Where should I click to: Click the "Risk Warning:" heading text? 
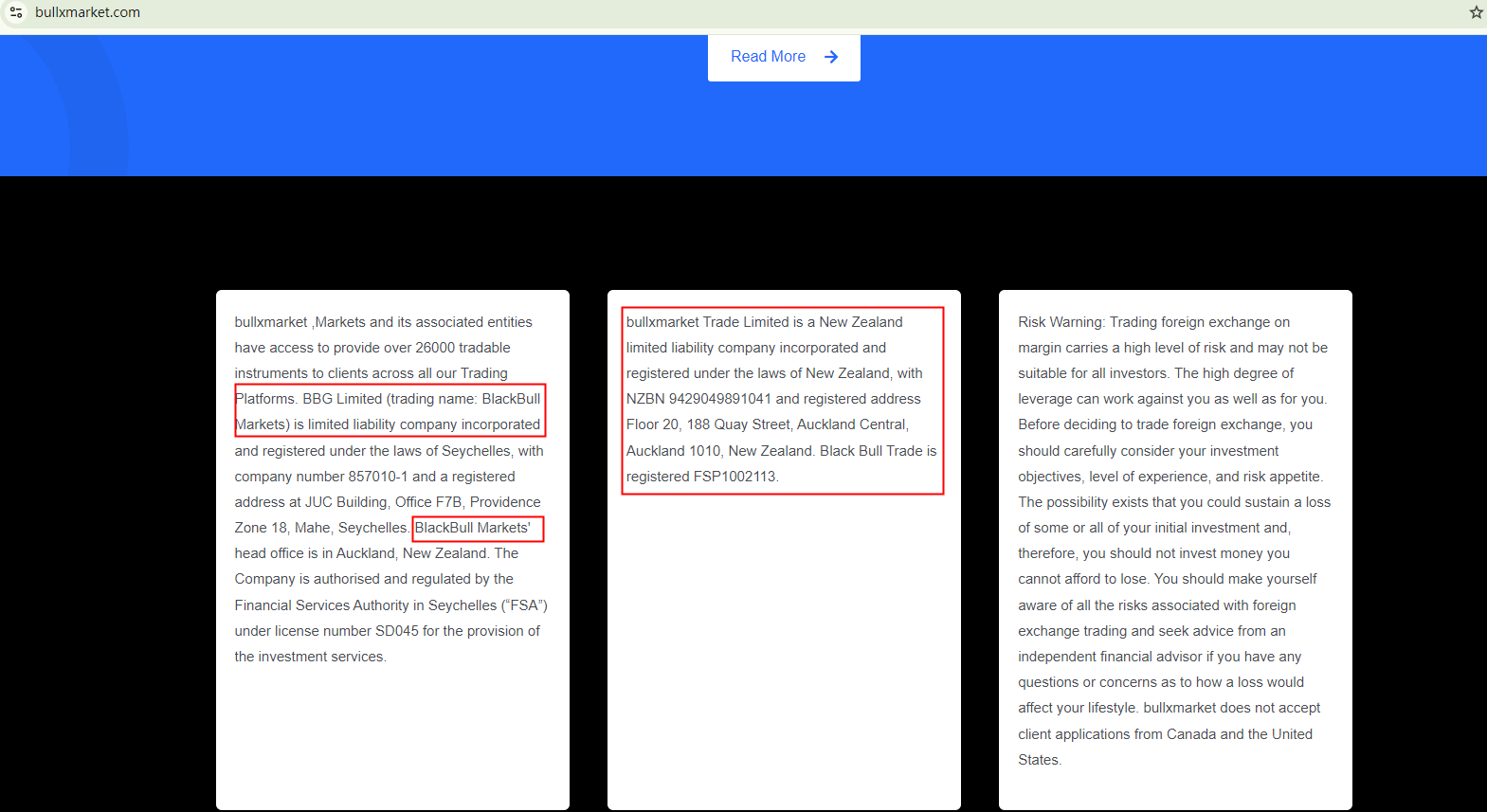pos(1061,322)
